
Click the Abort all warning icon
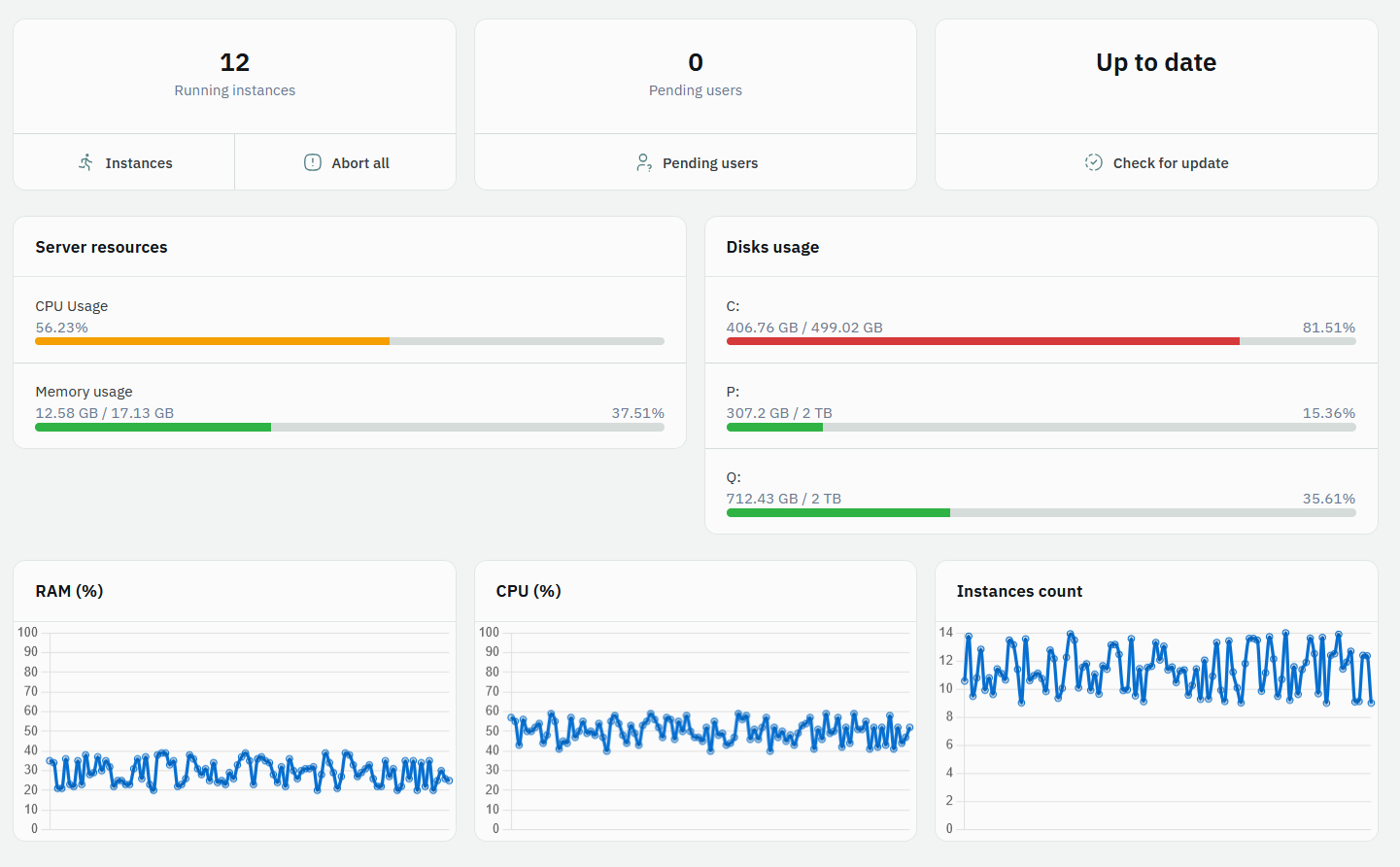click(x=313, y=162)
